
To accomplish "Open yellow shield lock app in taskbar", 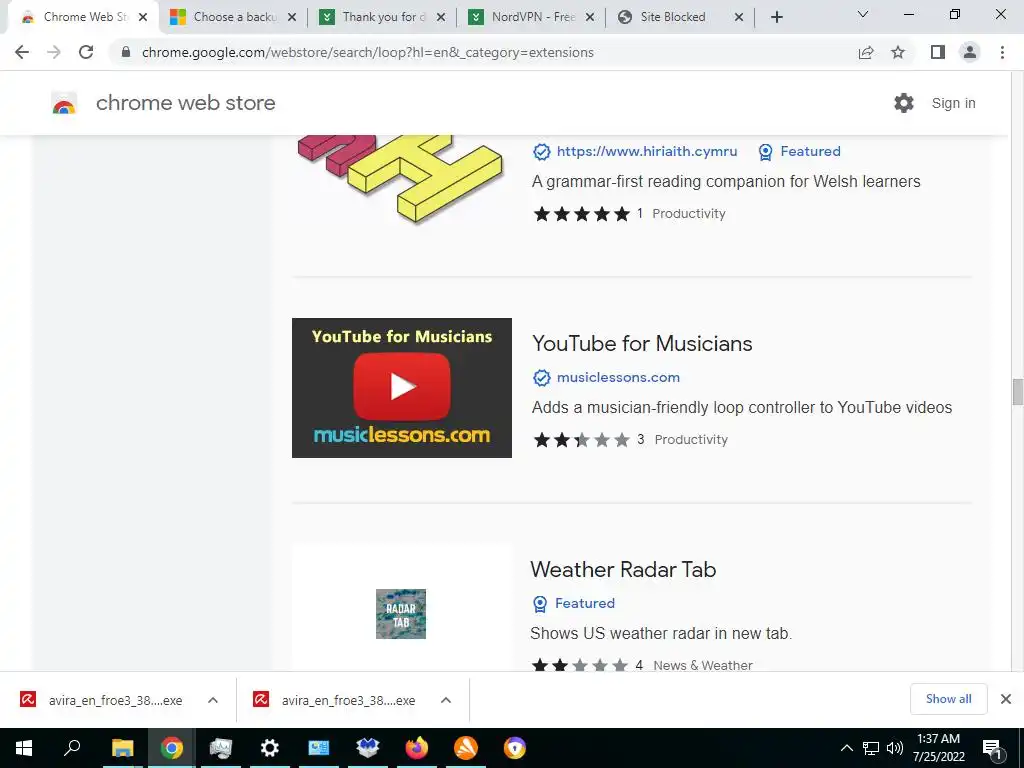I will click(515, 748).
